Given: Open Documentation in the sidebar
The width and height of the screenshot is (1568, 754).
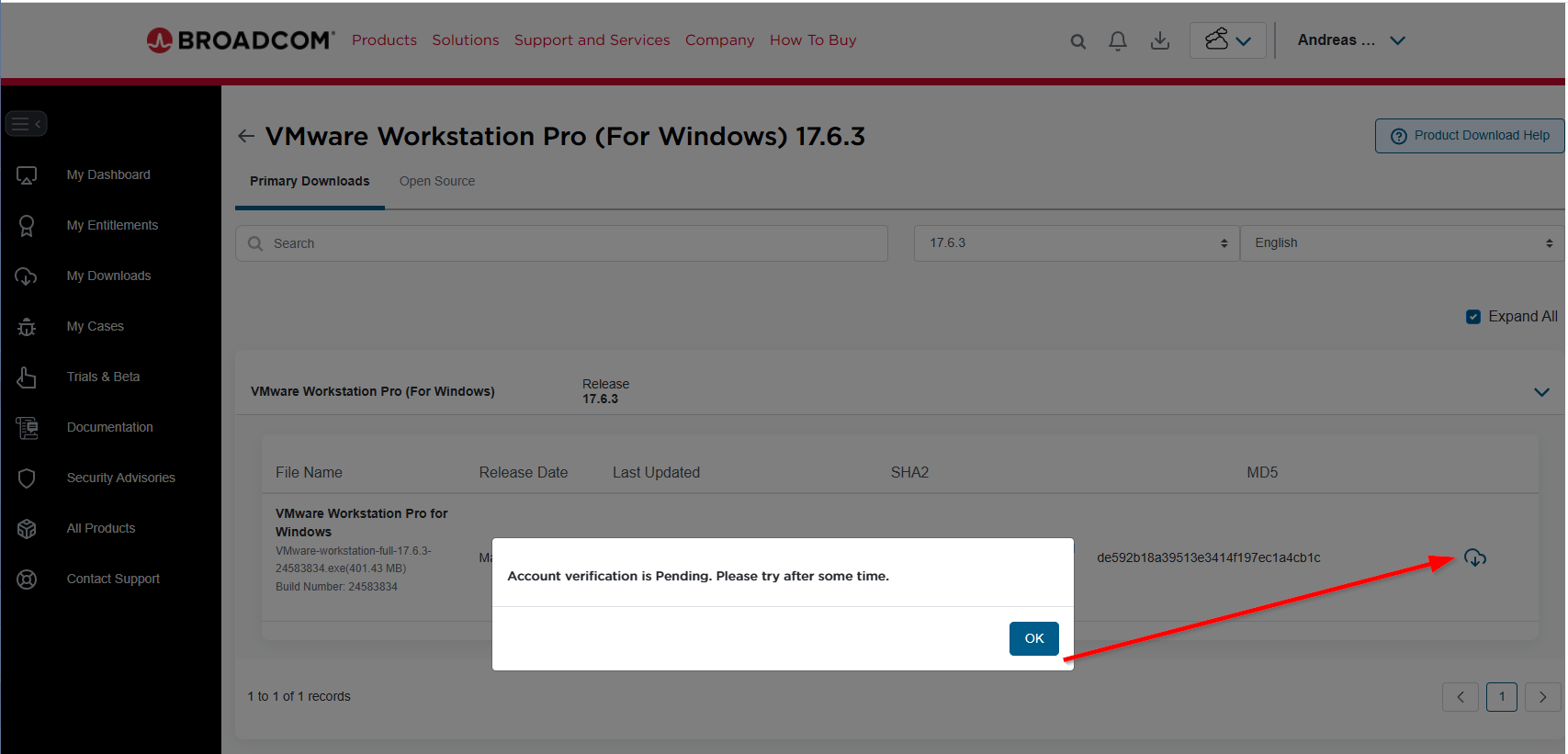Looking at the screenshot, I should coord(109,428).
